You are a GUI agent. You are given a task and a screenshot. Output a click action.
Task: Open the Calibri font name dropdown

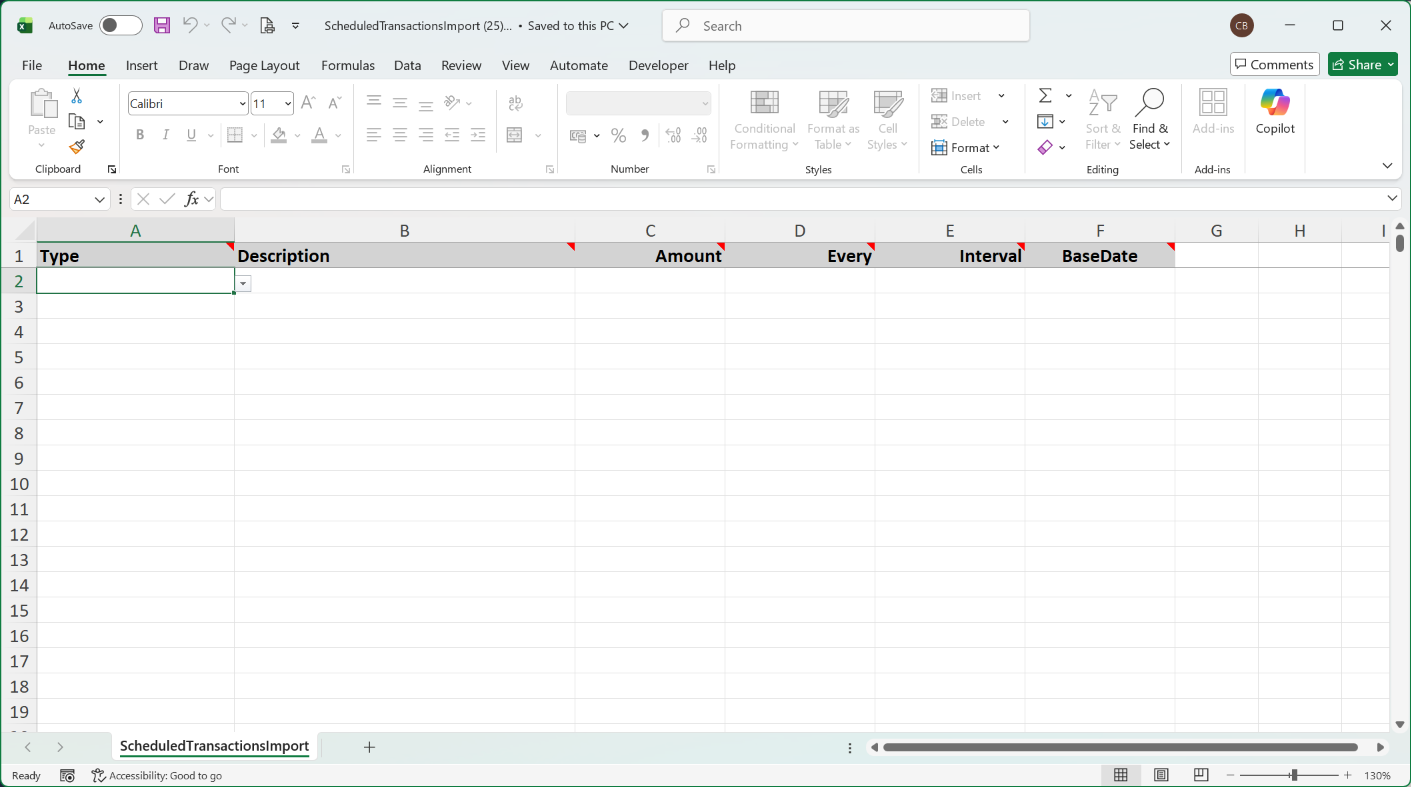click(242, 104)
